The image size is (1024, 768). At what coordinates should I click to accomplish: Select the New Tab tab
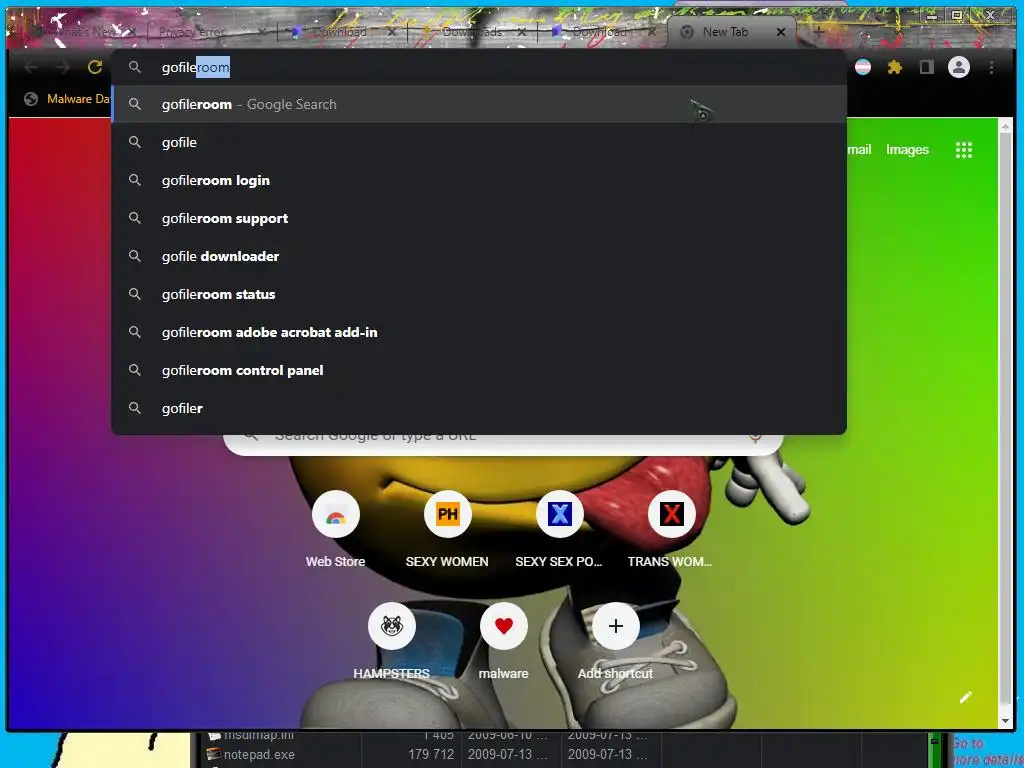(x=724, y=31)
